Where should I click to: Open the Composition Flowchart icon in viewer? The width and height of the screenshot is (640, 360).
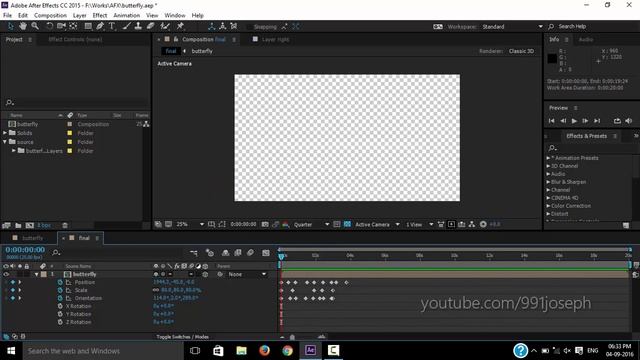(472, 224)
